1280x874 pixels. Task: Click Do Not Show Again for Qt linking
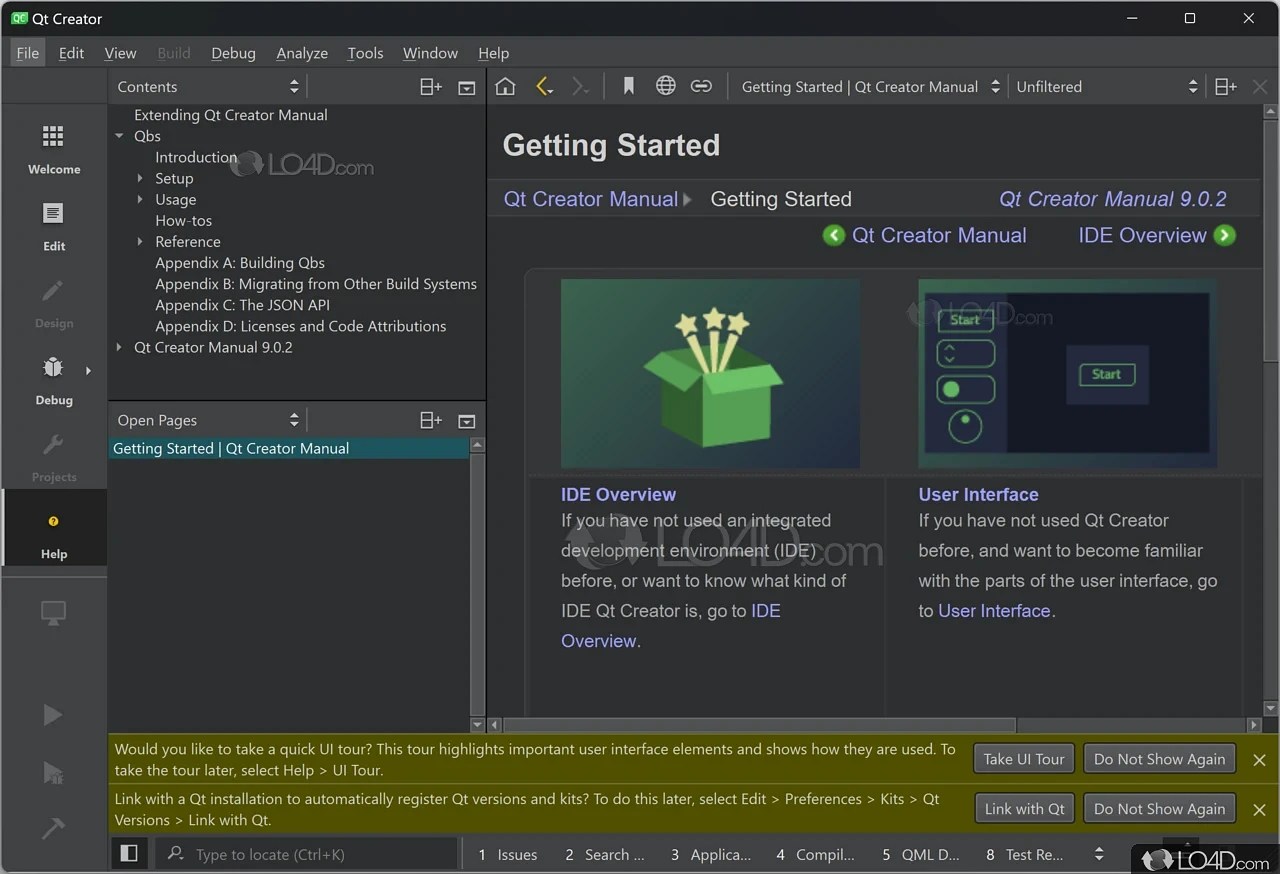pyautogui.click(x=1159, y=809)
